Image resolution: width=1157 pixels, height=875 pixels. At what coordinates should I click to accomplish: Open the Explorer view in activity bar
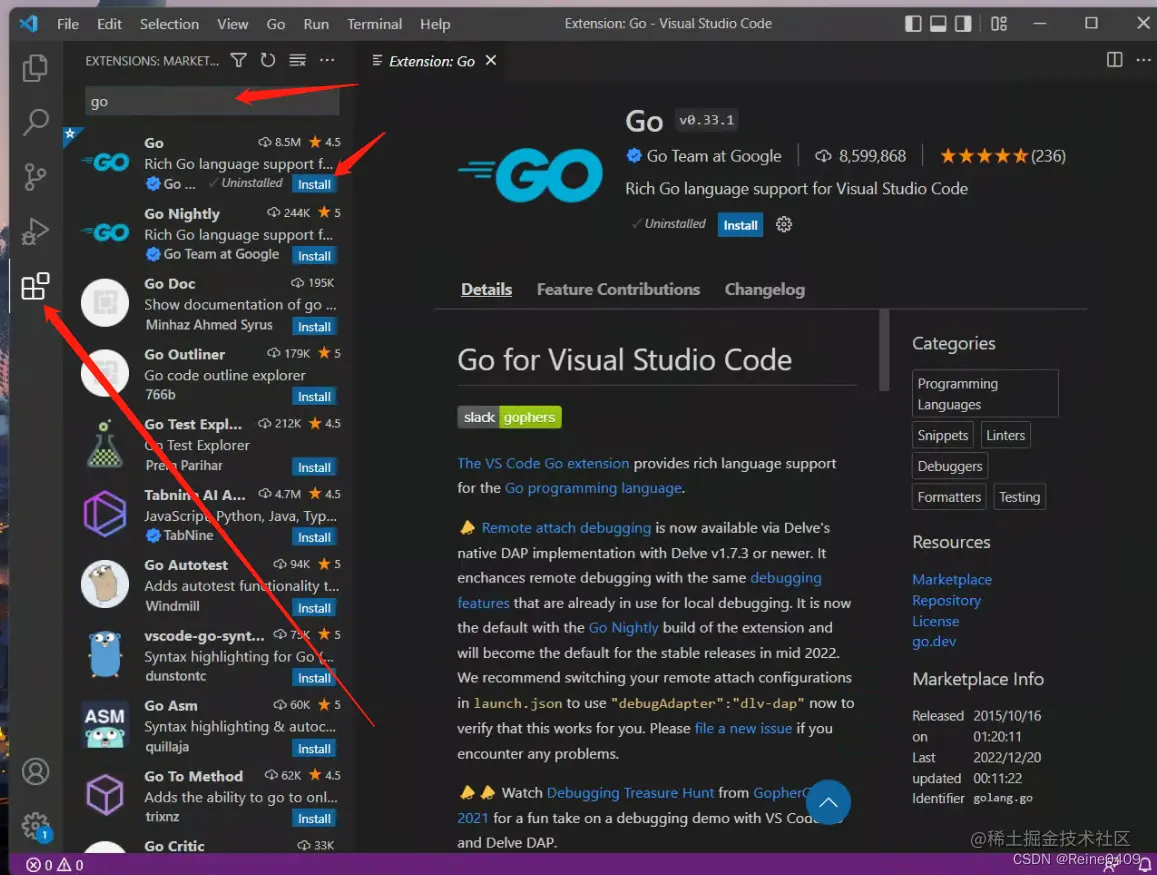coord(35,68)
